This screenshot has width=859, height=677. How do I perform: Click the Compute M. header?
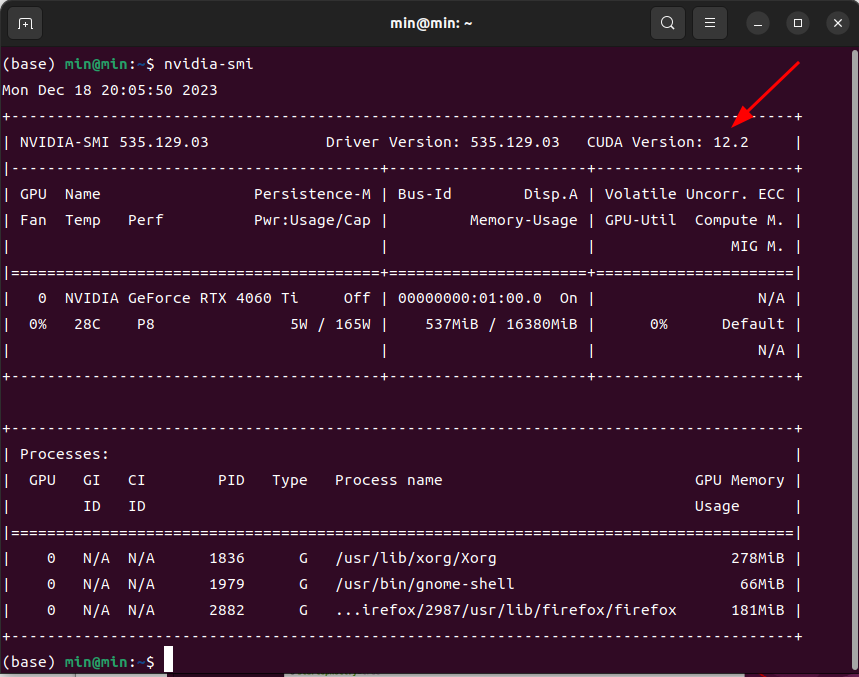tap(740, 220)
